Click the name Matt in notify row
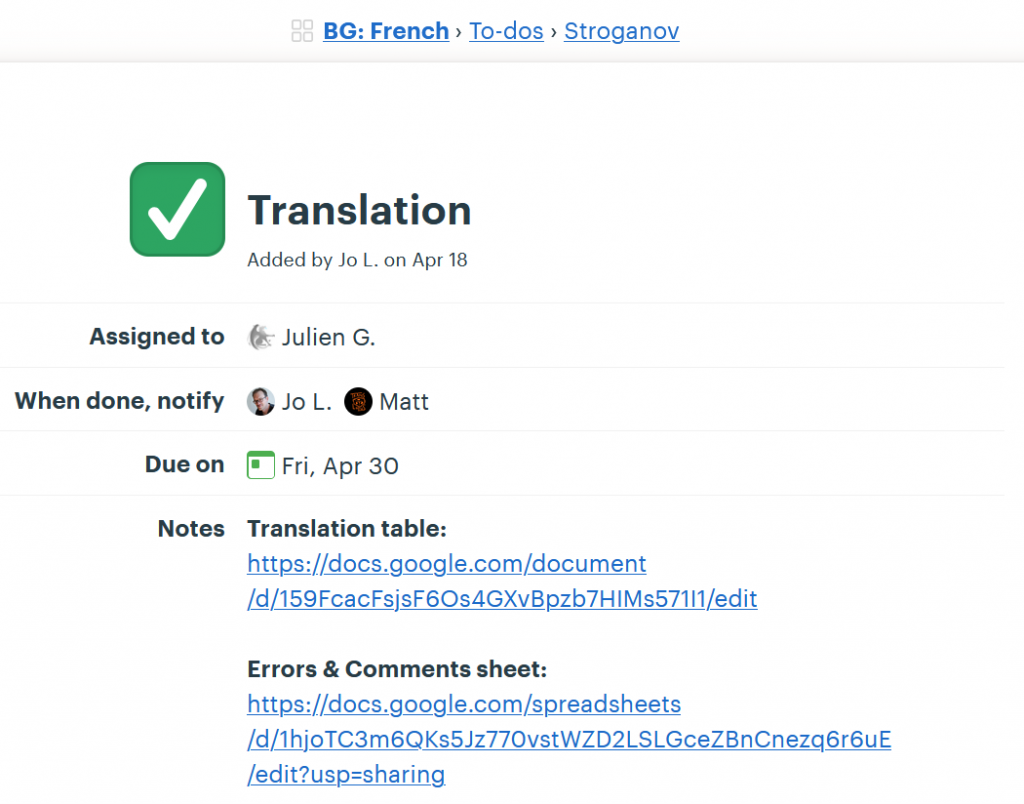Viewport: 1024px width, 804px height. click(404, 402)
